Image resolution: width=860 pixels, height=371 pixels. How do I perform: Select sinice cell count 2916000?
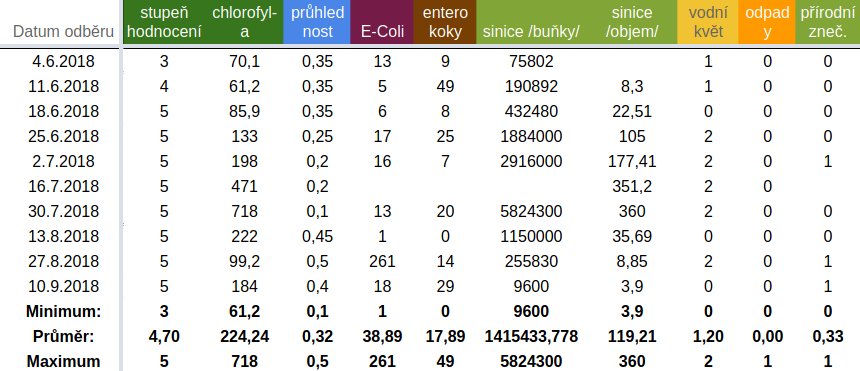531,161
